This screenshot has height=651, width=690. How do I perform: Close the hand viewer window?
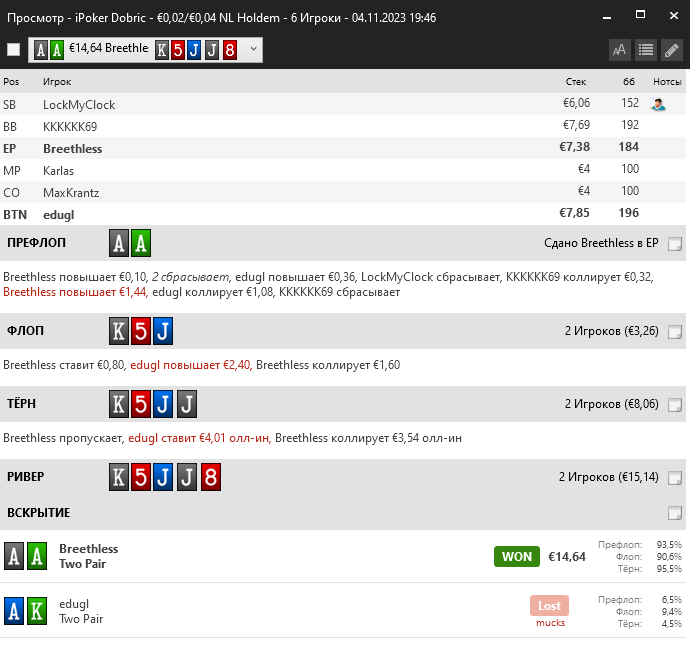coord(674,16)
